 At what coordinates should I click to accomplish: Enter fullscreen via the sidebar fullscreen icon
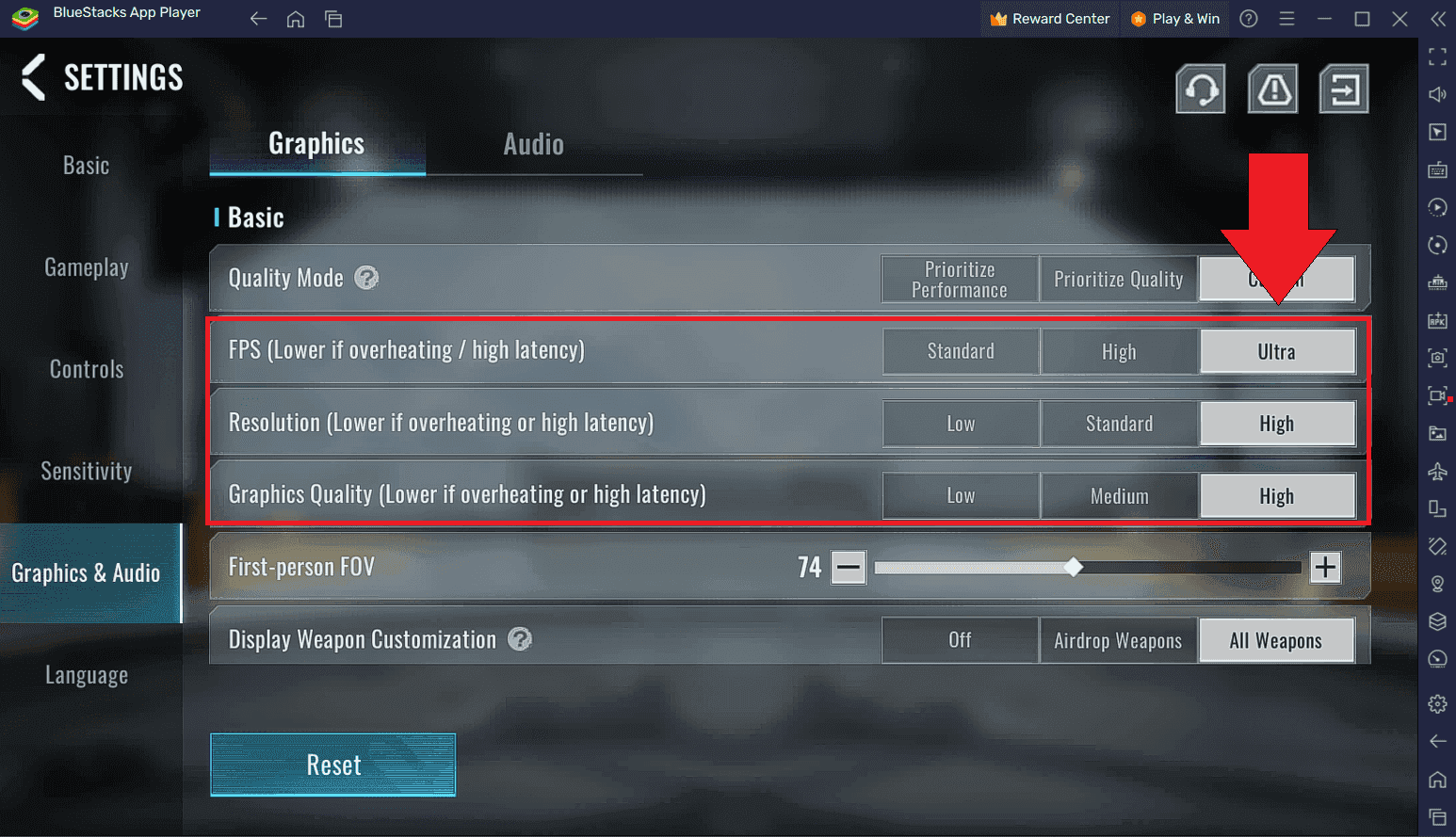tap(1438, 56)
